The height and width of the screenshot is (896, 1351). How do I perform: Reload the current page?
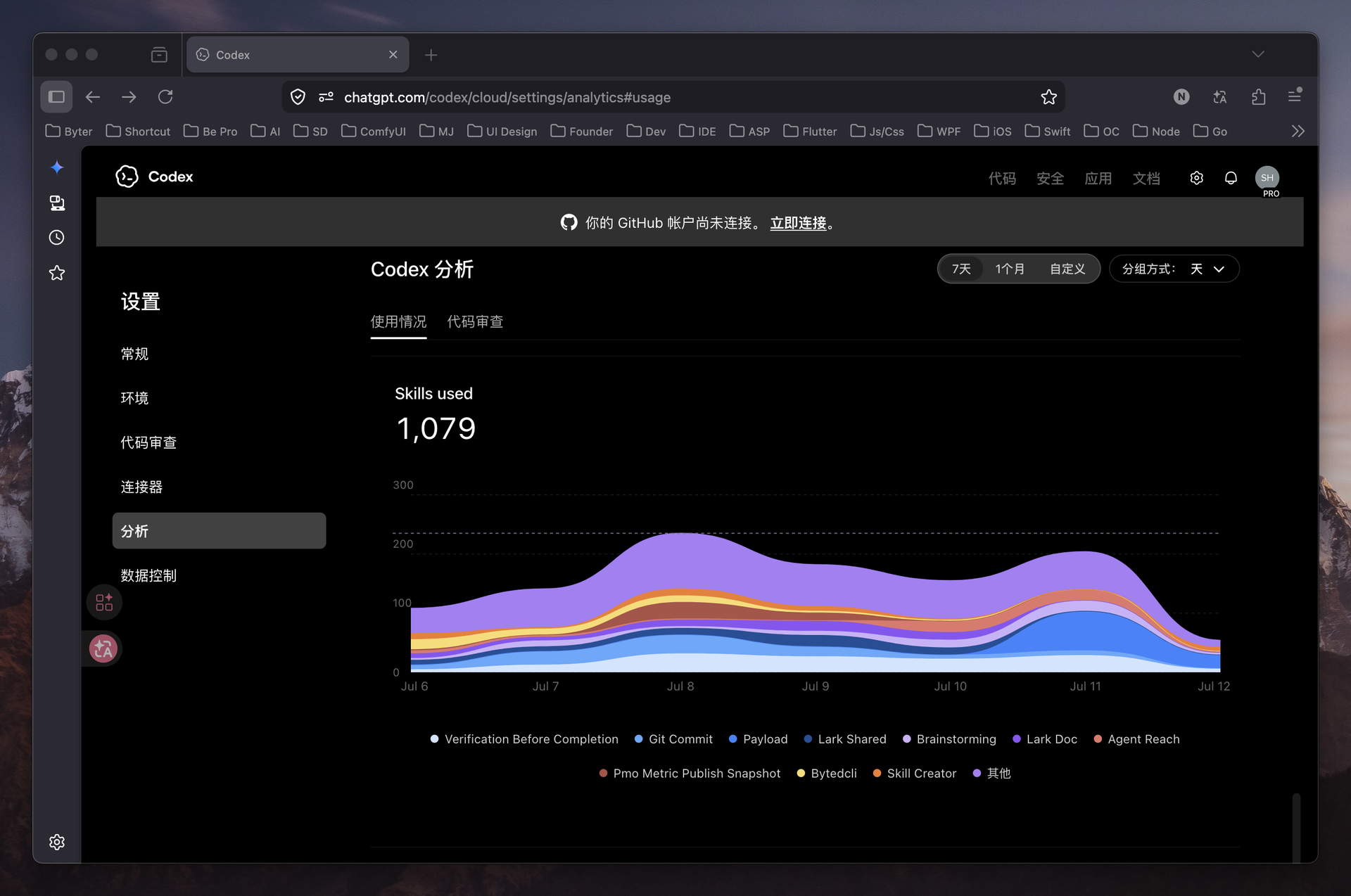click(x=165, y=97)
